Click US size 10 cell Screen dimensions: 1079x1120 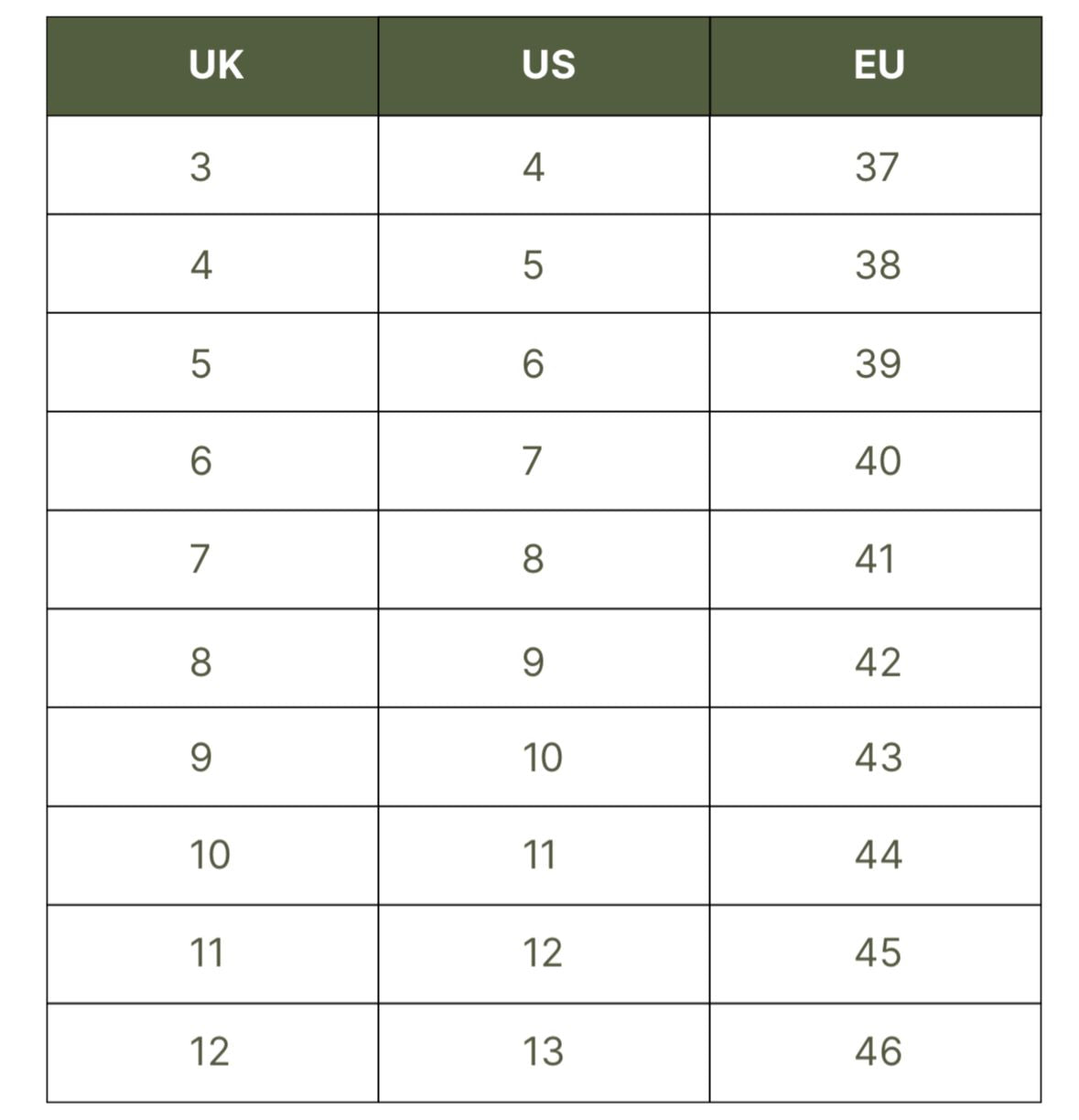click(542, 758)
